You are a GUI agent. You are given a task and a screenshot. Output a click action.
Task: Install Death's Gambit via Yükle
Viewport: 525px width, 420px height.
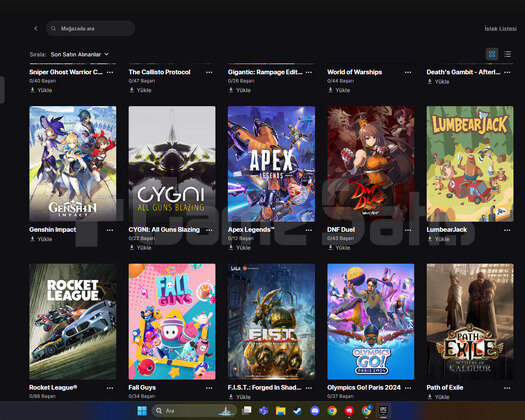[438, 81]
